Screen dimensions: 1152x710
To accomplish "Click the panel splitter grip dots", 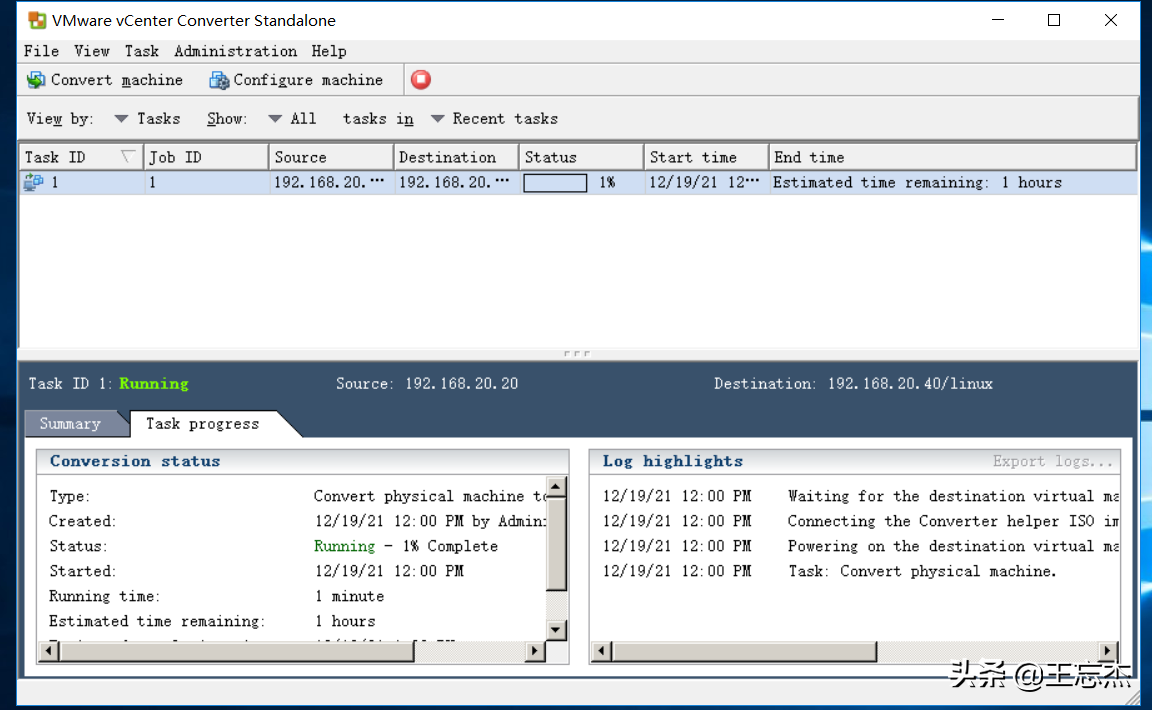I will point(577,354).
